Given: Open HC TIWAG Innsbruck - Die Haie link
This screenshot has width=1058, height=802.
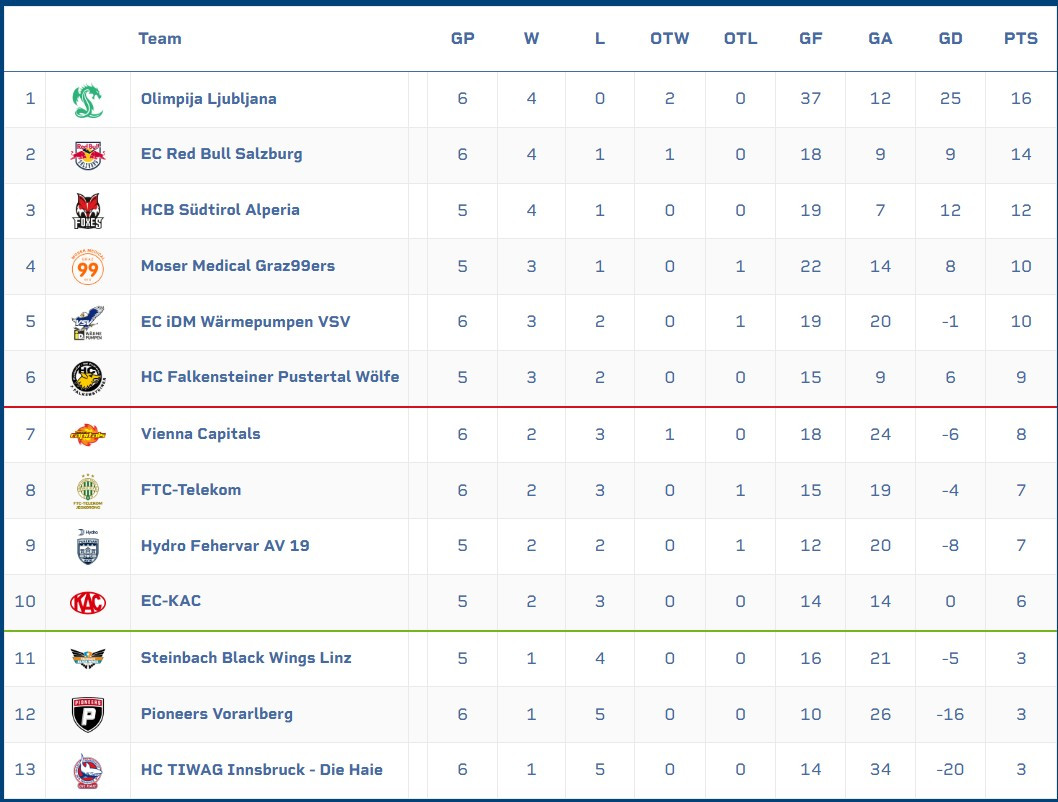Looking at the screenshot, I should coord(261,770).
